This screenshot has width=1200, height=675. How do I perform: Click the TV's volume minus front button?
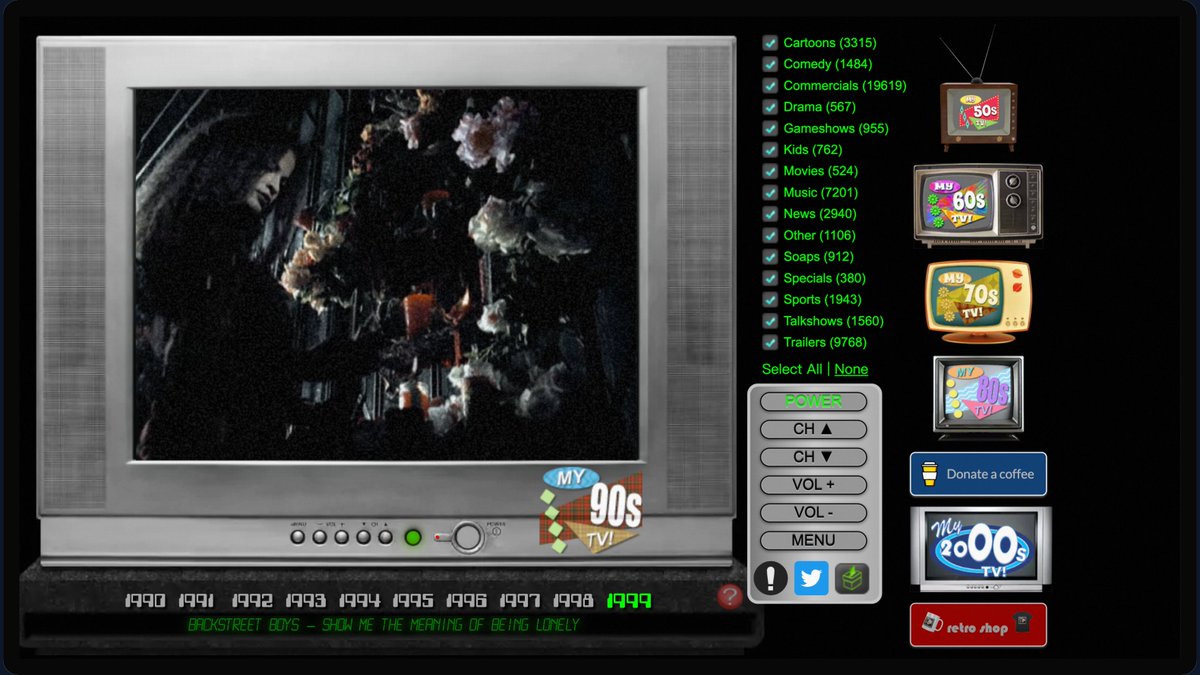(320, 537)
